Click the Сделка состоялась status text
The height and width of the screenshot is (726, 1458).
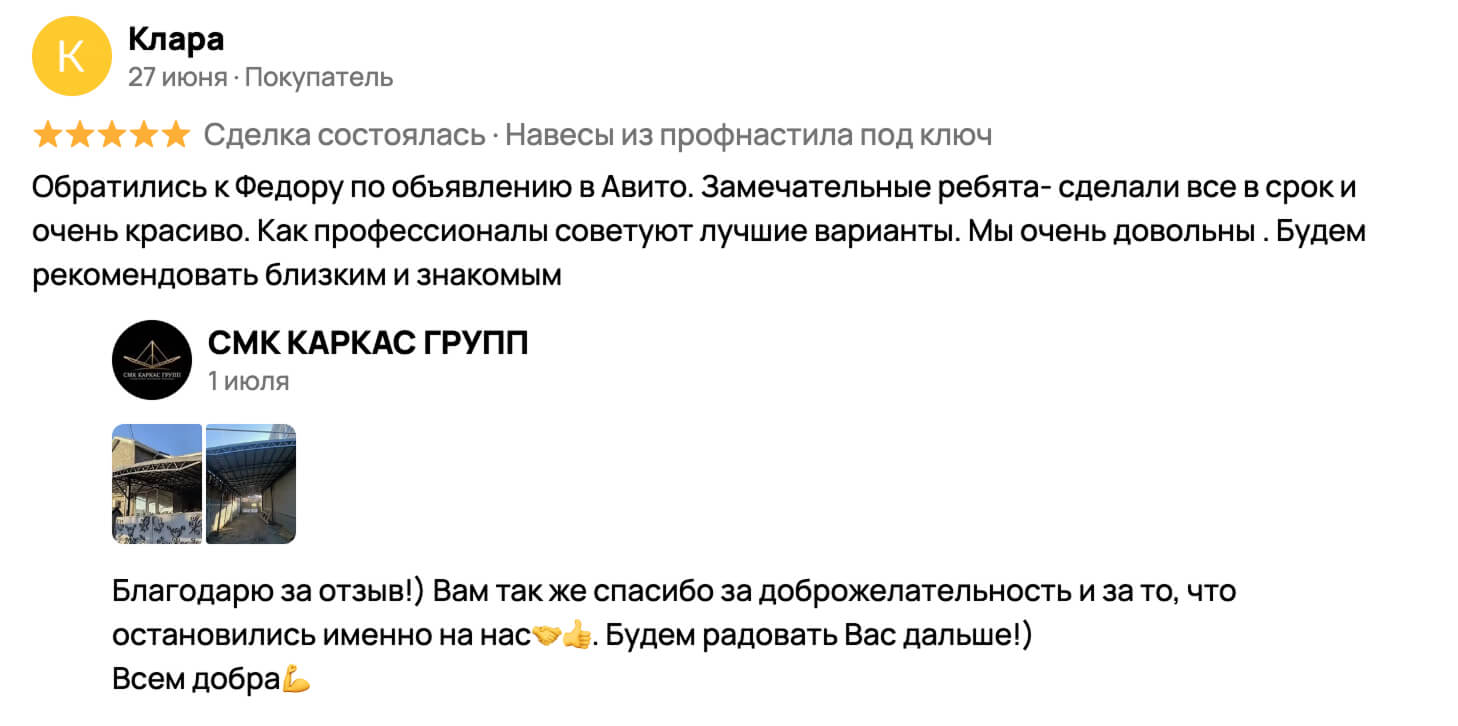(x=345, y=135)
